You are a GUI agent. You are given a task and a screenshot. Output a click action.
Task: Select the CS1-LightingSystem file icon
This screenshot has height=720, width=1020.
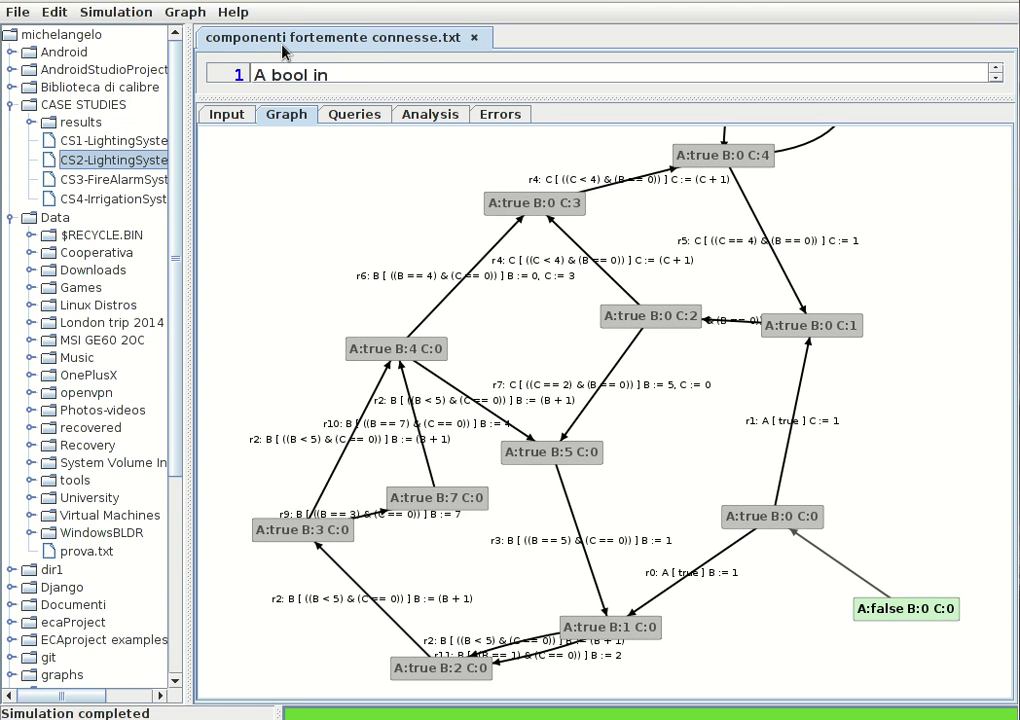[x=49, y=140]
